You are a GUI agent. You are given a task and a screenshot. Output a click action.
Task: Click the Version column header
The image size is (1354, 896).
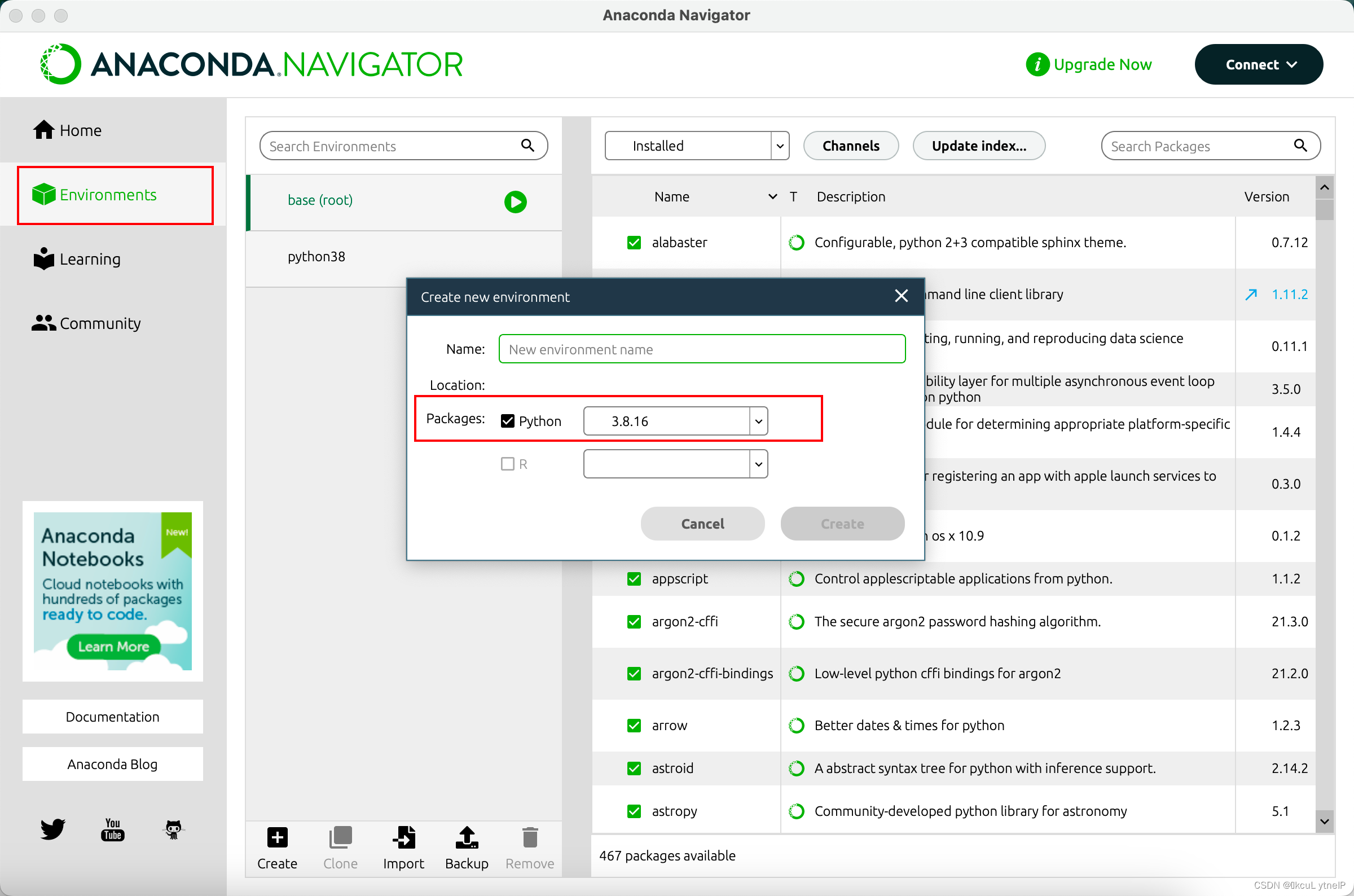pos(1266,196)
